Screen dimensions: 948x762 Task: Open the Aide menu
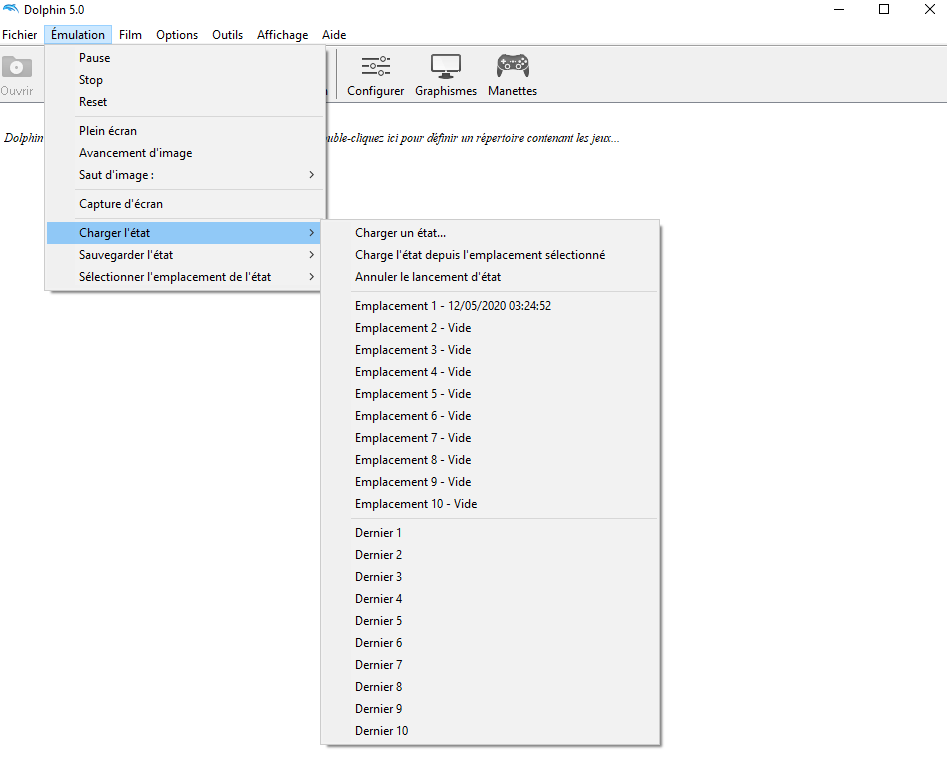(x=334, y=34)
